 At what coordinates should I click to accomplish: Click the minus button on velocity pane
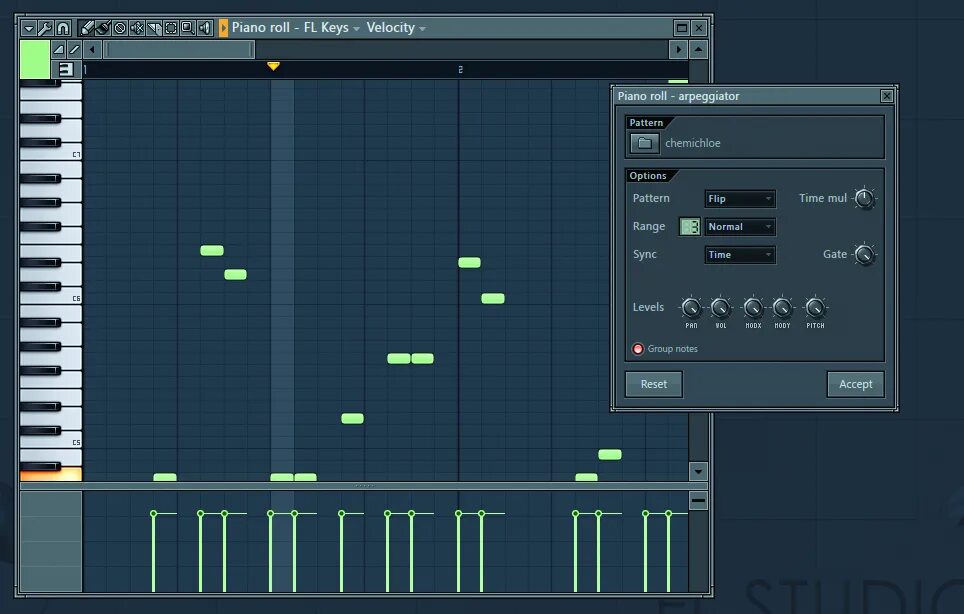click(698, 501)
